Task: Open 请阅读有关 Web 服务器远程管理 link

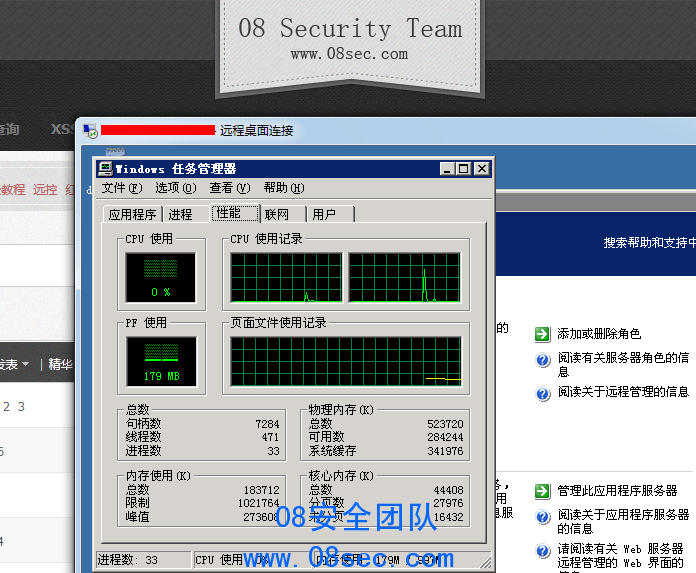Action: point(620,556)
